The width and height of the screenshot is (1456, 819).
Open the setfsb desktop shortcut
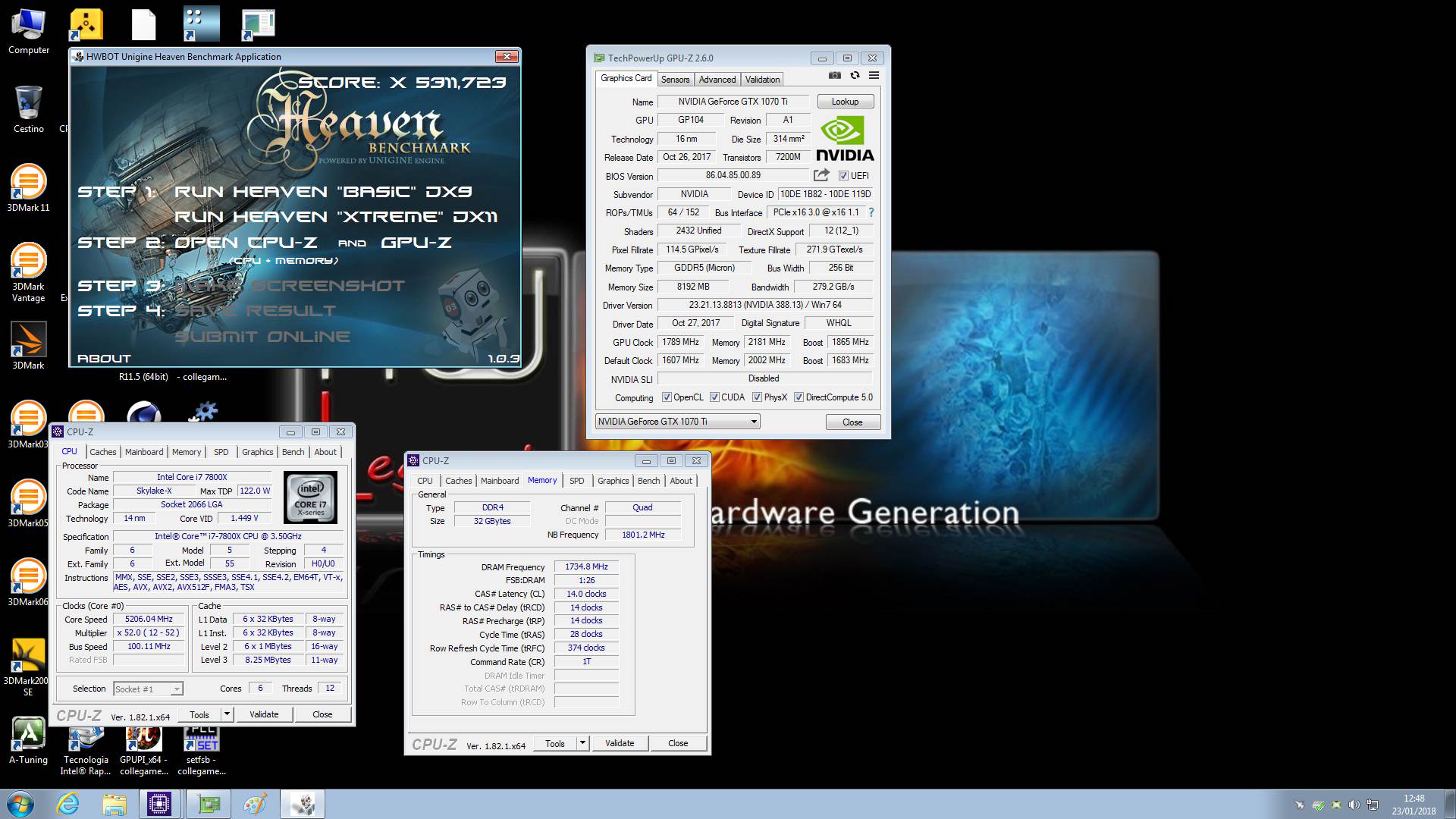coord(202,751)
